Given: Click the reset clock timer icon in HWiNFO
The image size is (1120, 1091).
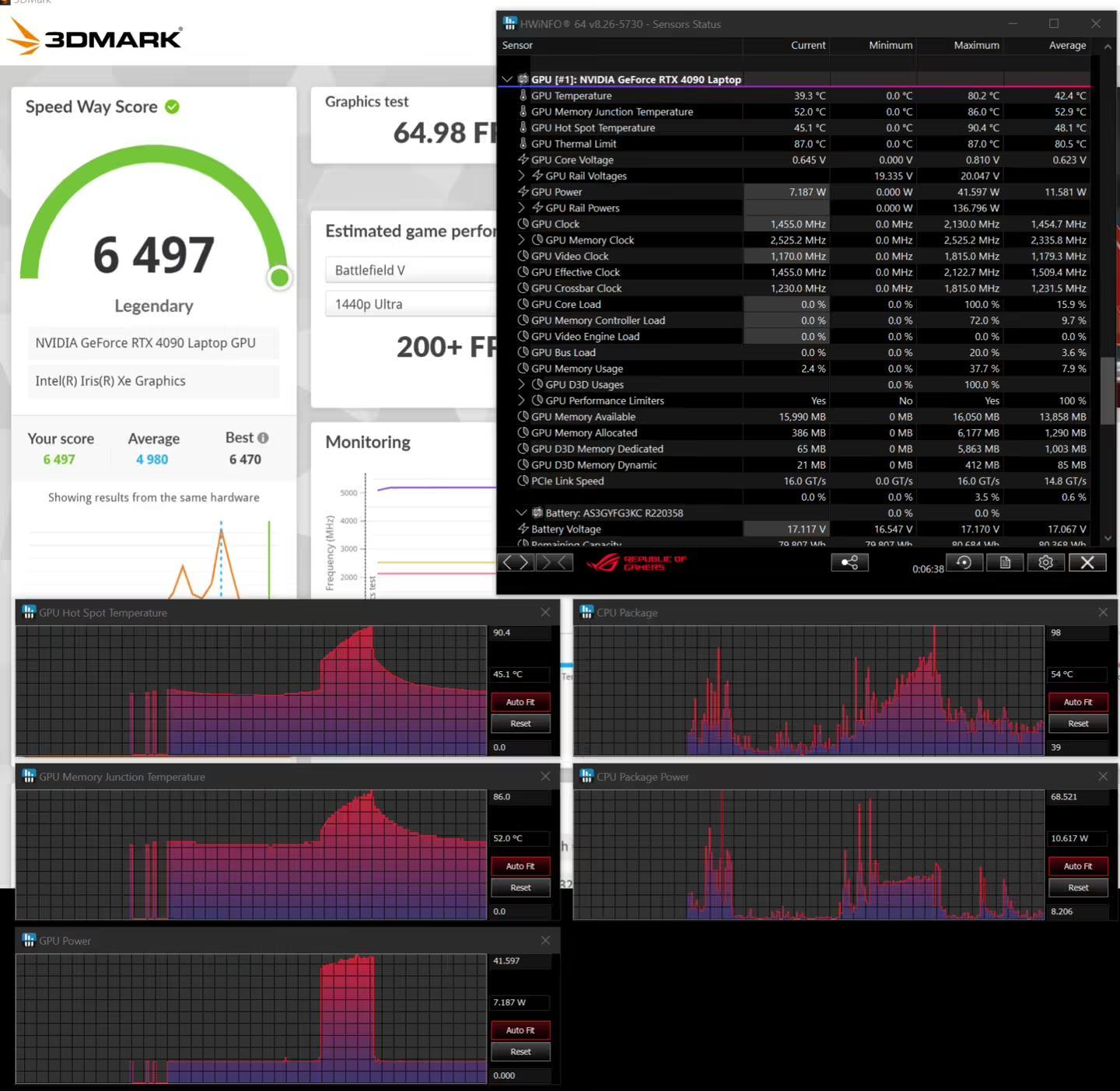Looking at the screenshot, I should coord(964,562).
